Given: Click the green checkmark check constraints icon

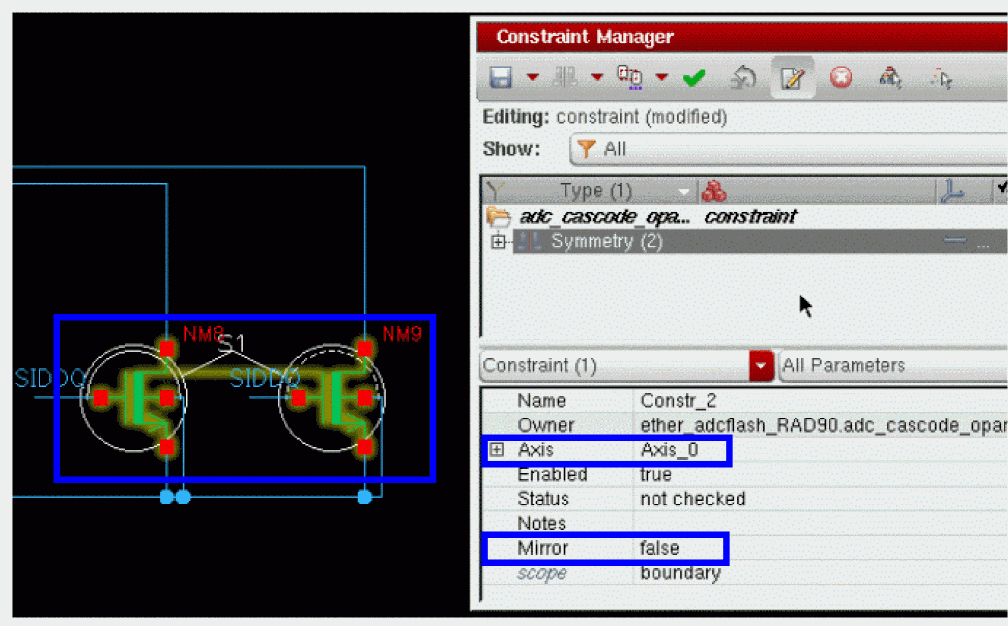Looking at the screenshot, I should [x=694, y=78].
